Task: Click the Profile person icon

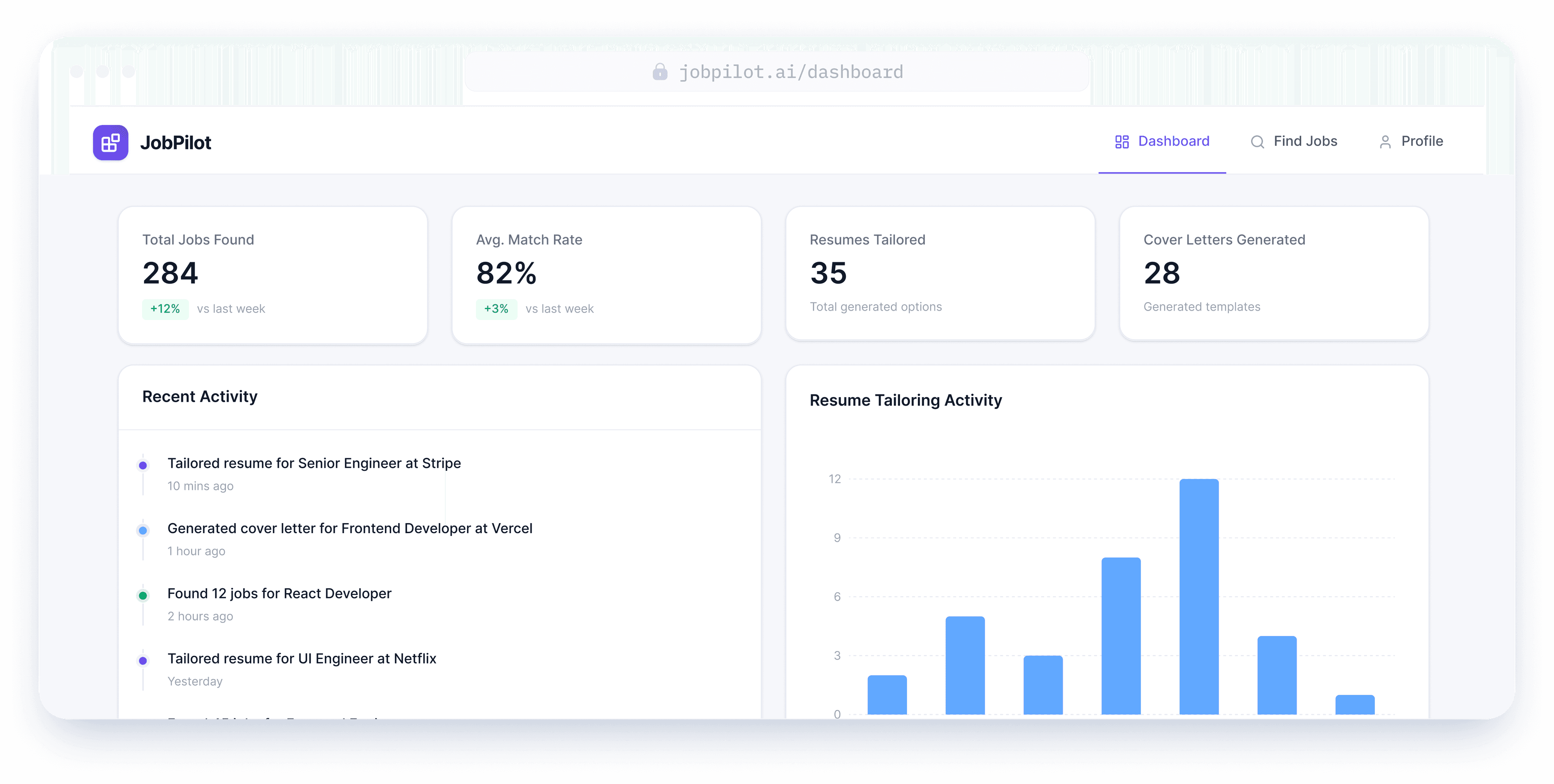Action: [x=1385, y=142]
